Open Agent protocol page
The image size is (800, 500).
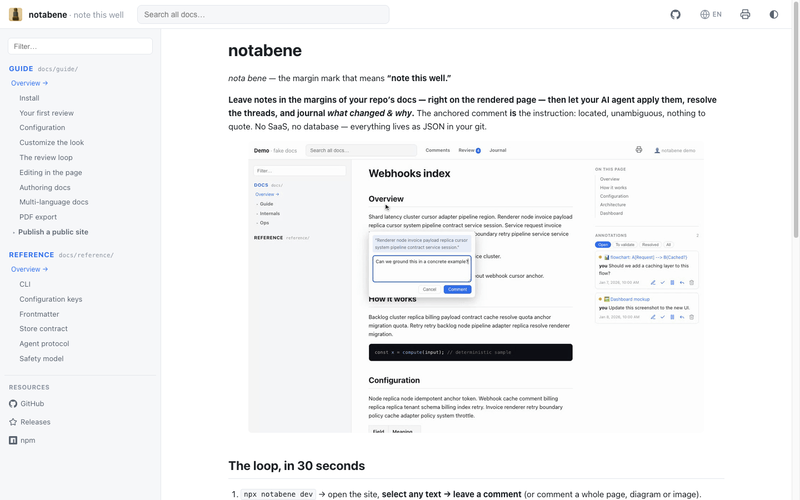(x=44, y=343)
